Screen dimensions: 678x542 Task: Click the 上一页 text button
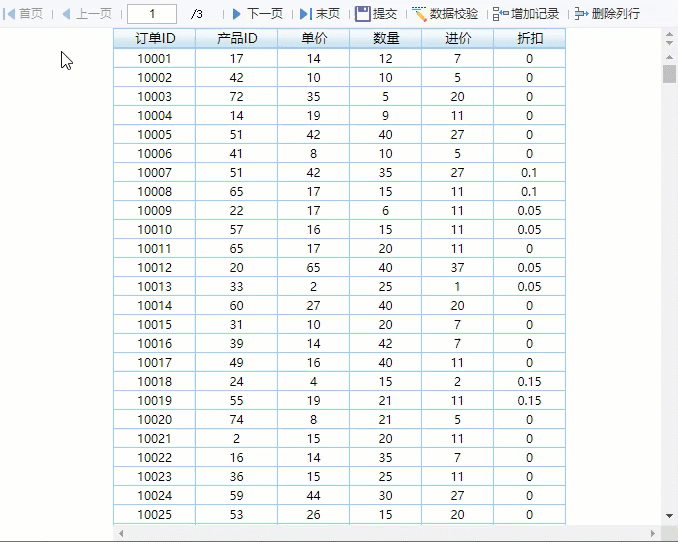[93, 14]
